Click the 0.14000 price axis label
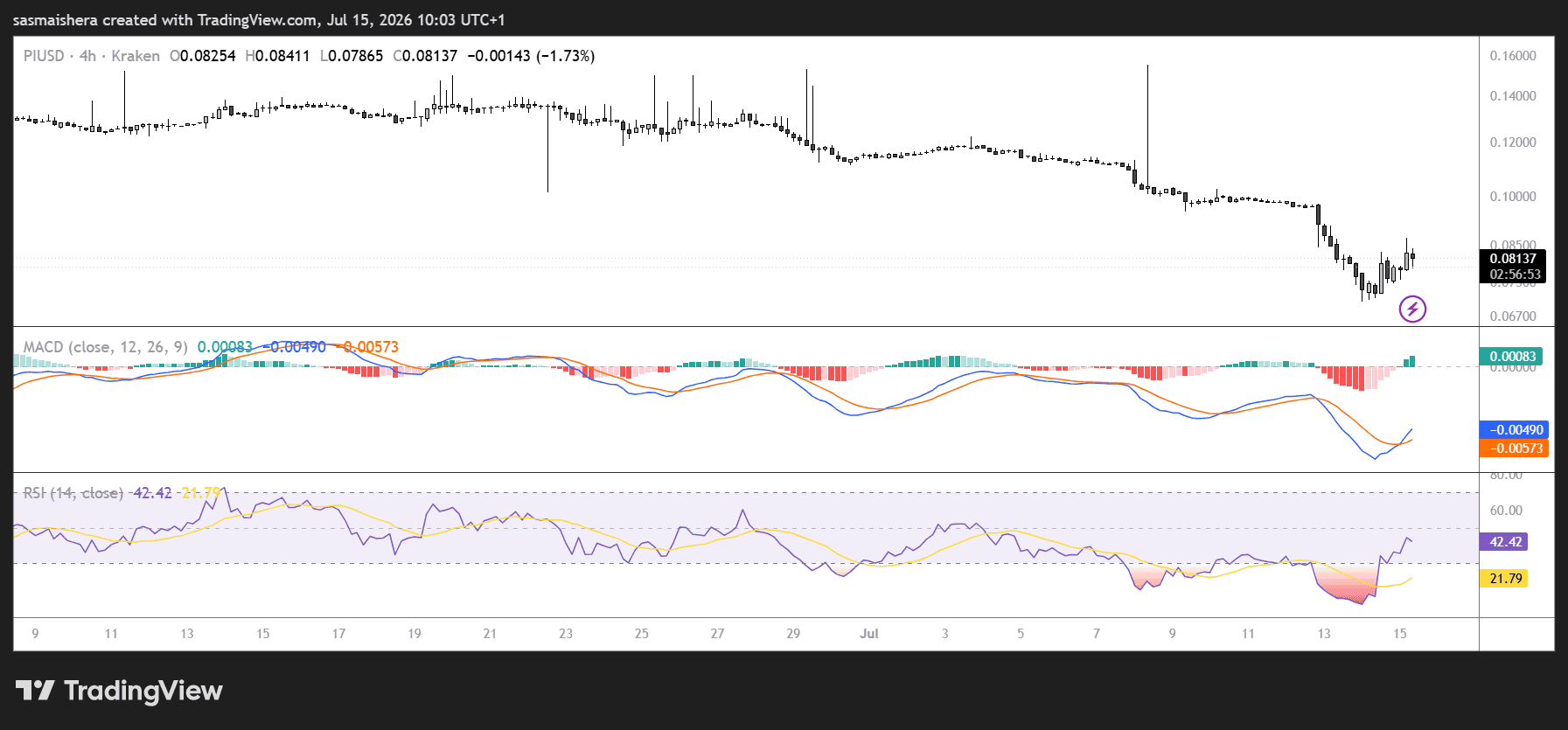 point(1513,96)
